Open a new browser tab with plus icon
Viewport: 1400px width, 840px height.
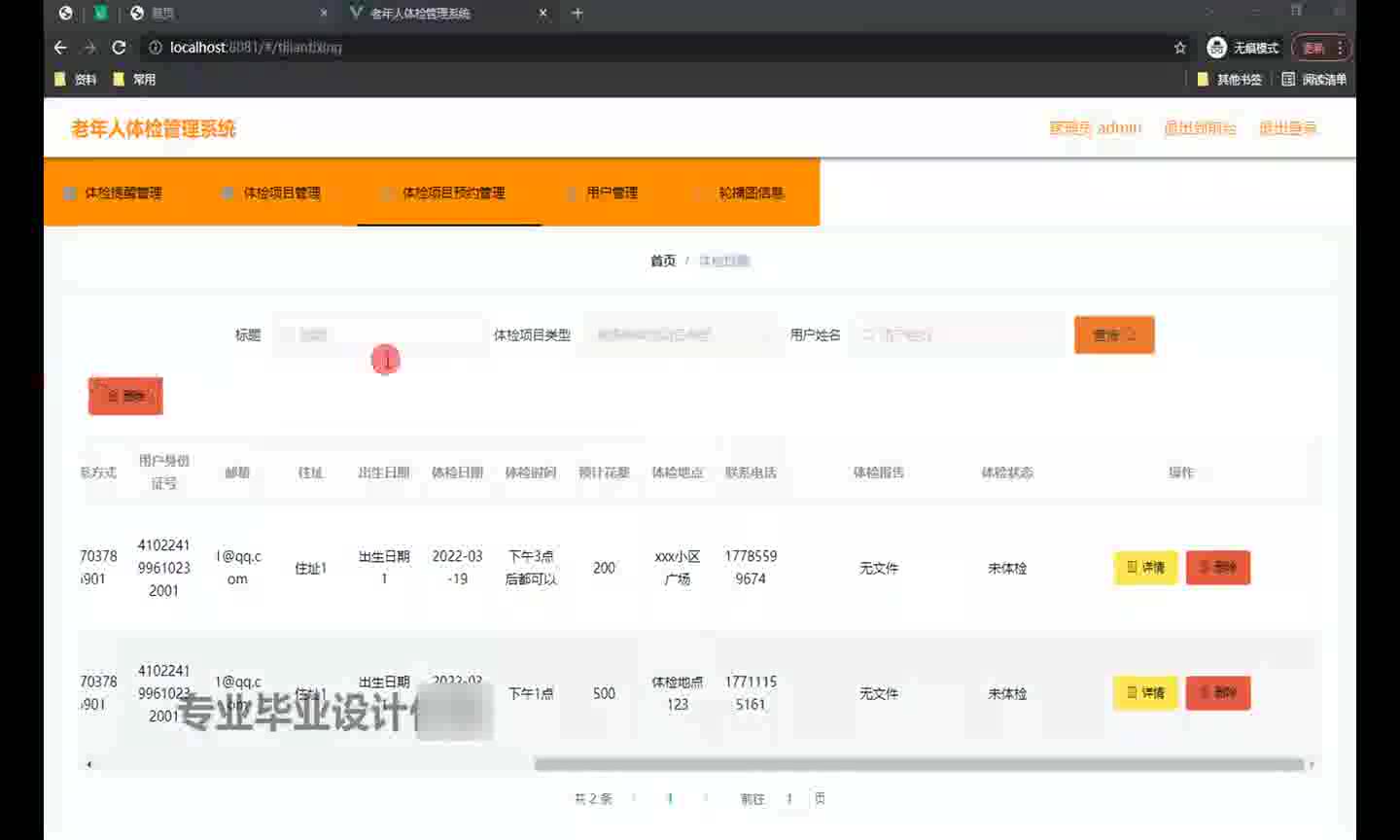577,14
